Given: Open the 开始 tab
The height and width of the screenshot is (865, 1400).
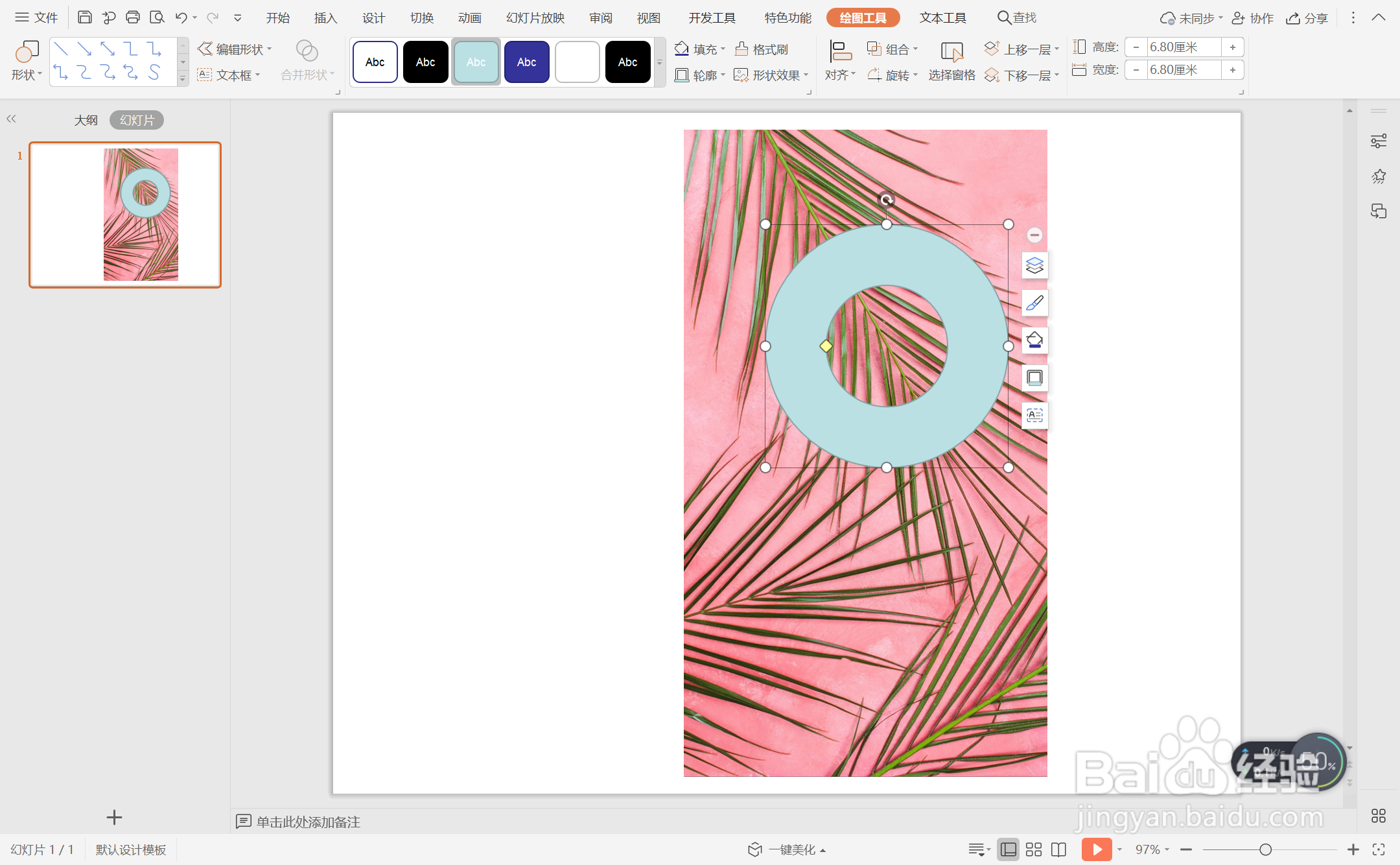Looking at the screenshot, I should pos(278,18).
